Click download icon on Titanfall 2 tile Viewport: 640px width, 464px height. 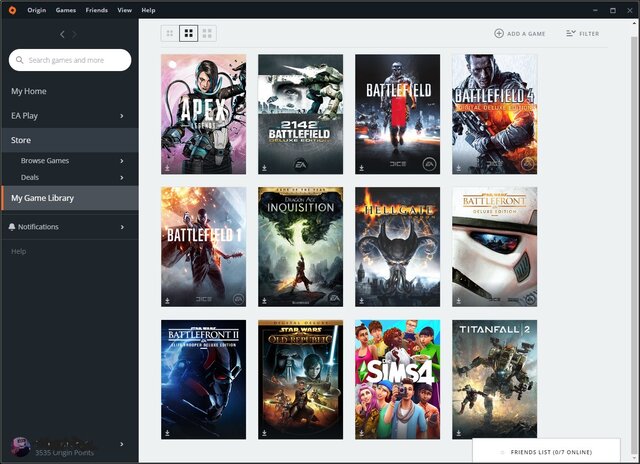coord(458,433)
